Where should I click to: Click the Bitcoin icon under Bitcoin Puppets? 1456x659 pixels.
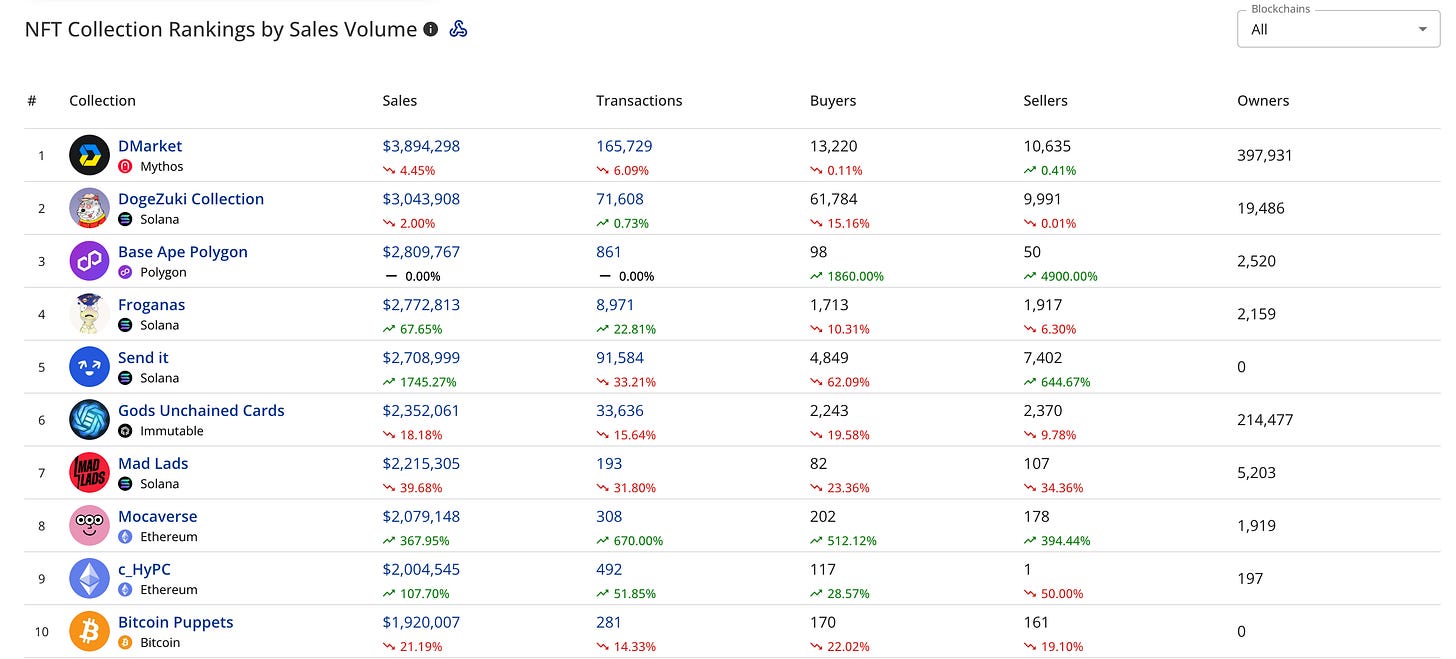click(125, 643)
